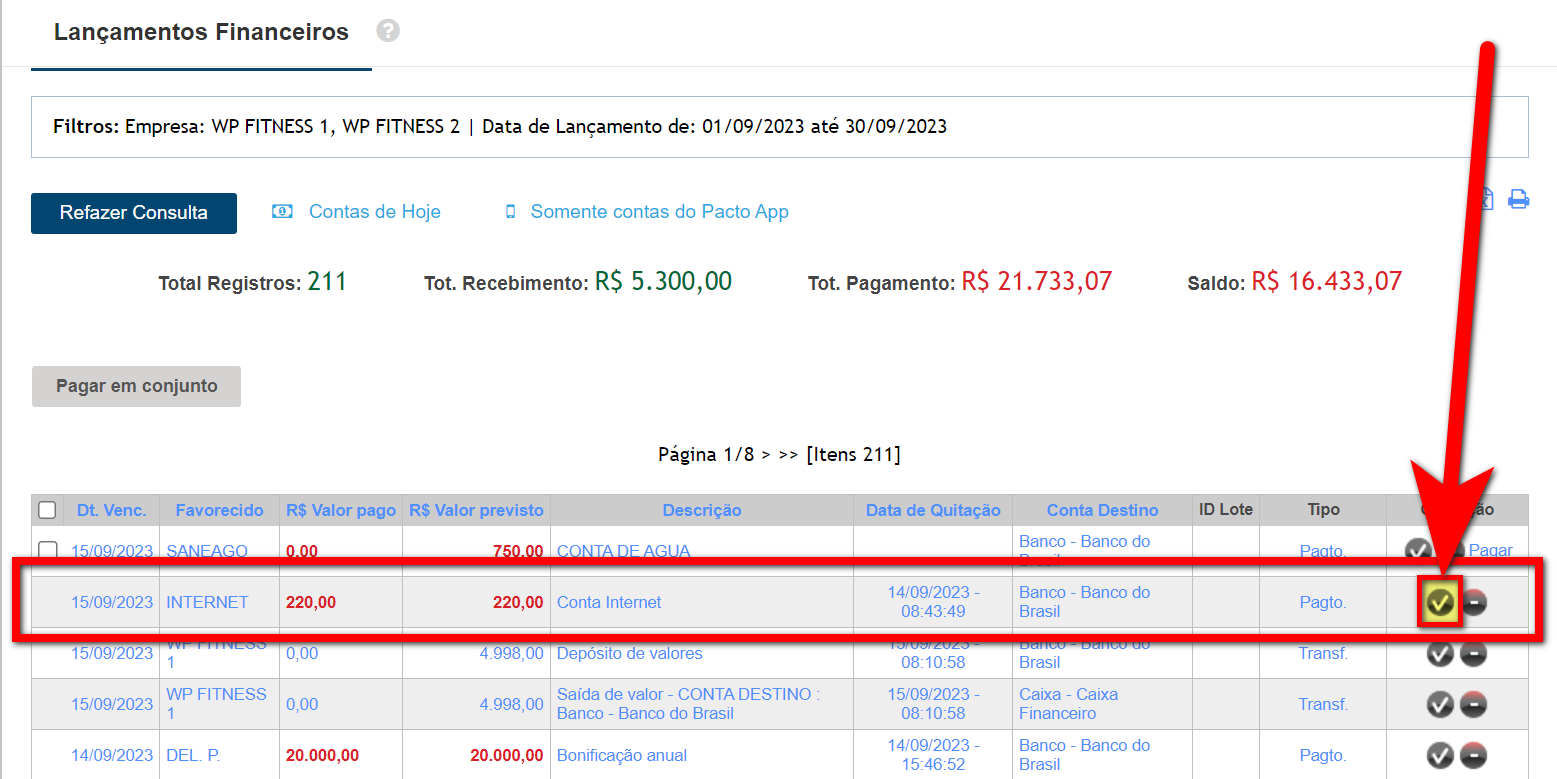Click checkmark icon in Bonificação anual row
Viewport: 1557px width, 779px height.
point(1440,755)
